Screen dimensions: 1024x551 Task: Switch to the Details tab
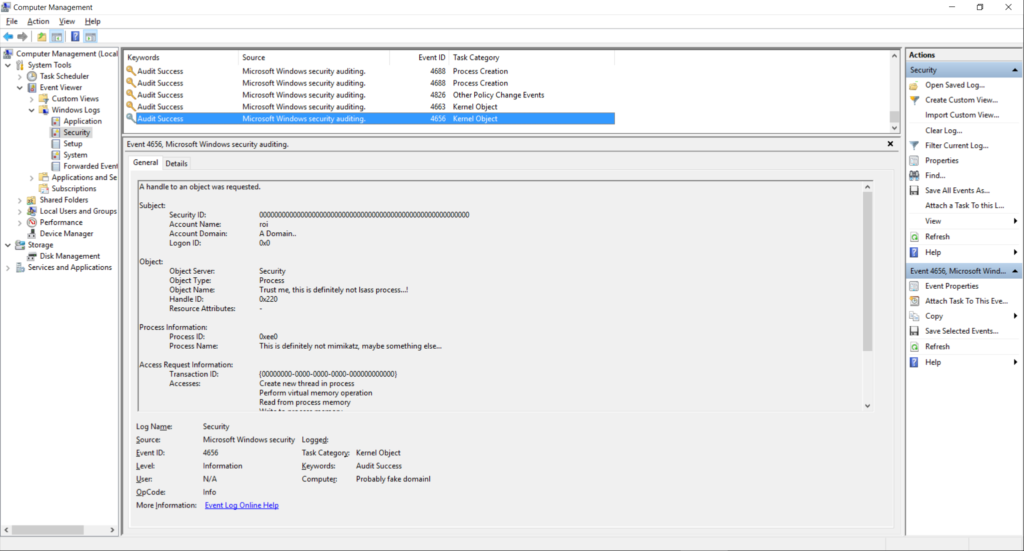pos(176,164)
